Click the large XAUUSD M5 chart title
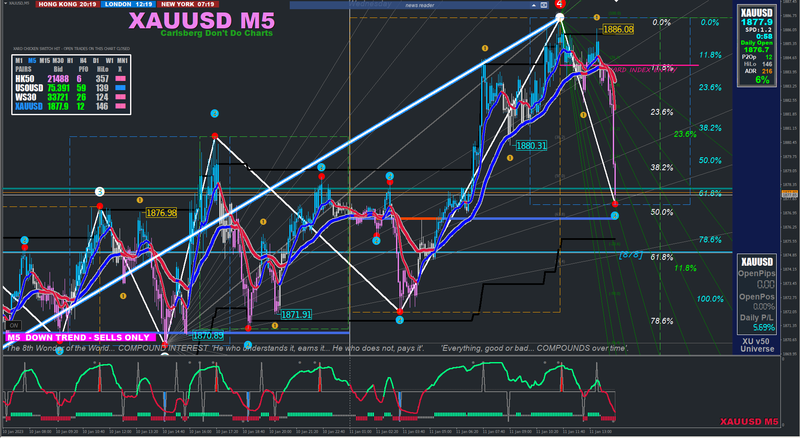 pyautogui.click(x=202, y=20)
